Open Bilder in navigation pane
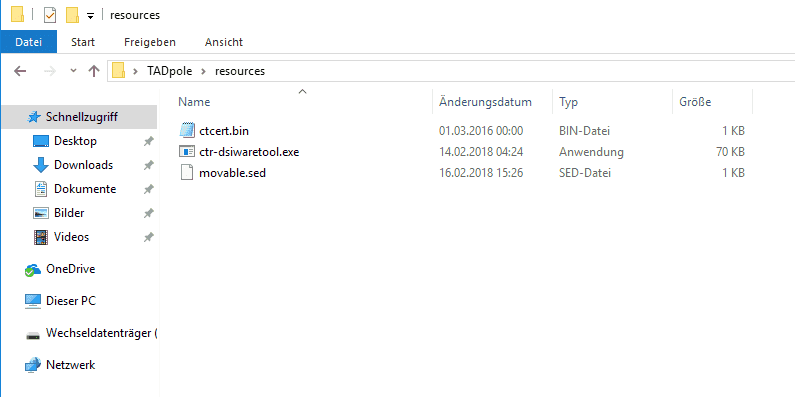Image resolution: width=795 pixels, height=397 pixels. pyautogui.click(x=69, y=213)
